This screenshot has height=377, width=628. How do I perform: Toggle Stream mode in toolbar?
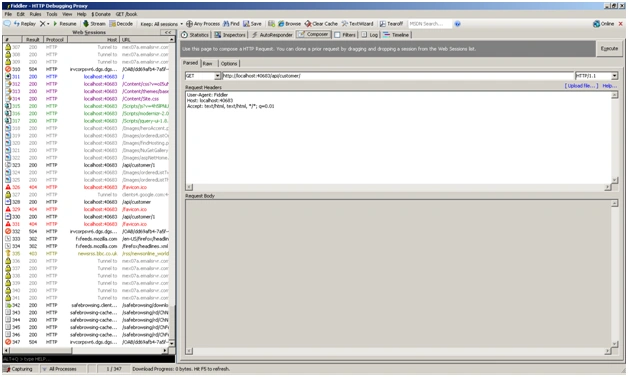click(94, 24)
